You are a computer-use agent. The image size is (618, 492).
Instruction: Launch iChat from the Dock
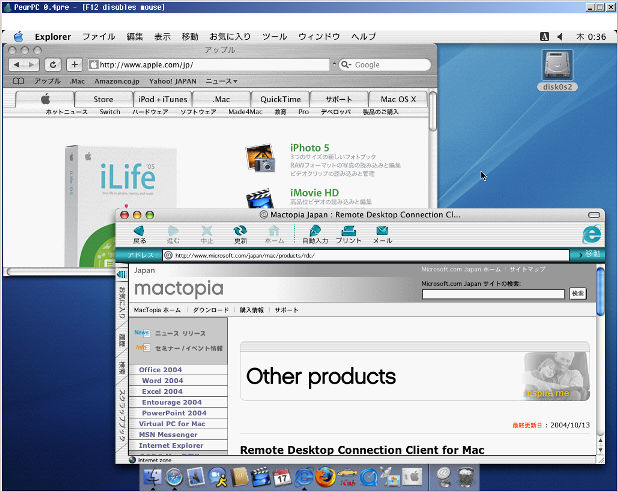(x=218, y=477)
